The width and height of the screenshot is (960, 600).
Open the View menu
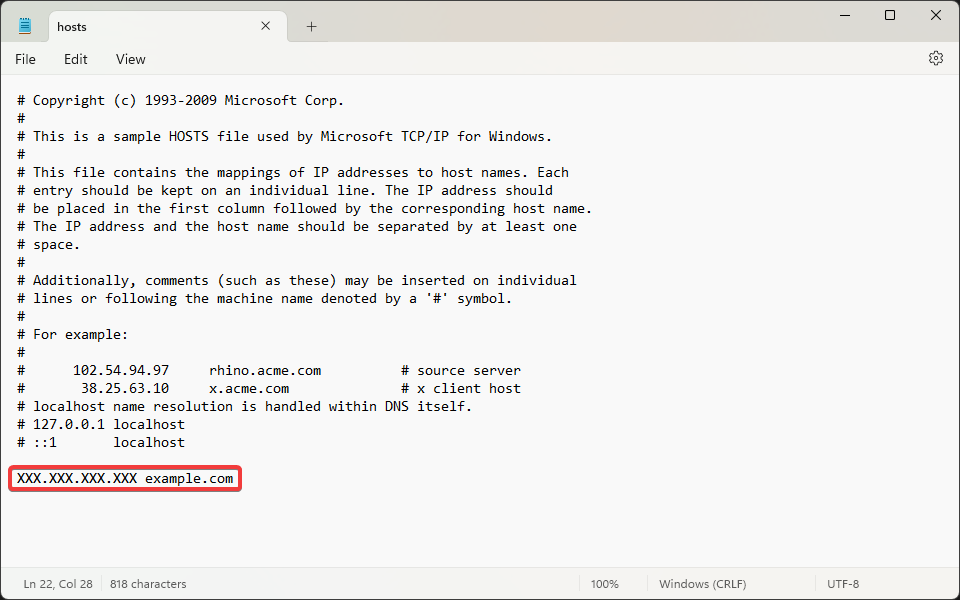click(130, 59)
